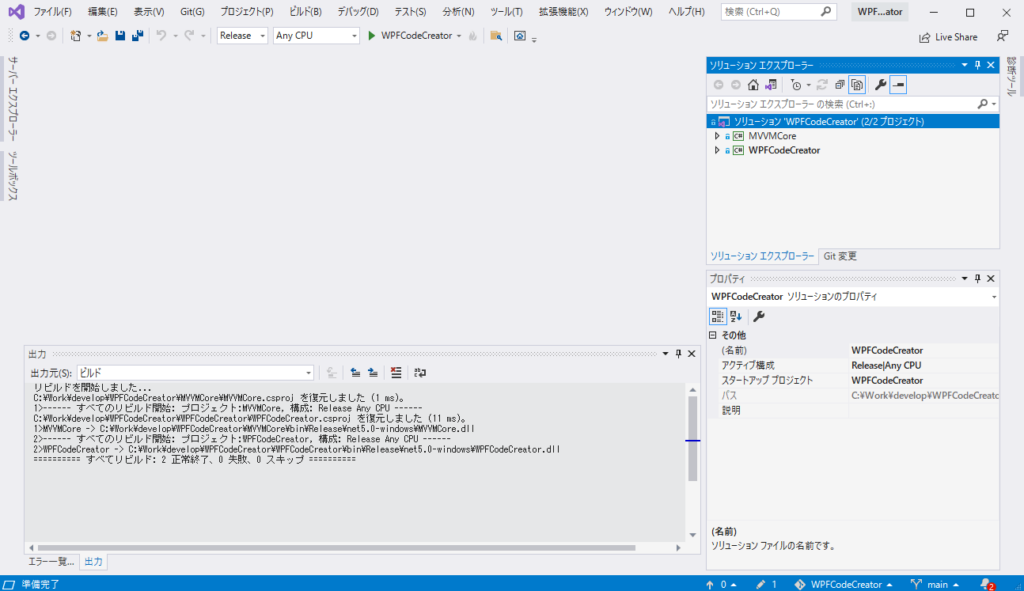Click the Pending Changes Filter clock icon
The height and width of the screenshot is (591, 1024).
click(795, 85)
